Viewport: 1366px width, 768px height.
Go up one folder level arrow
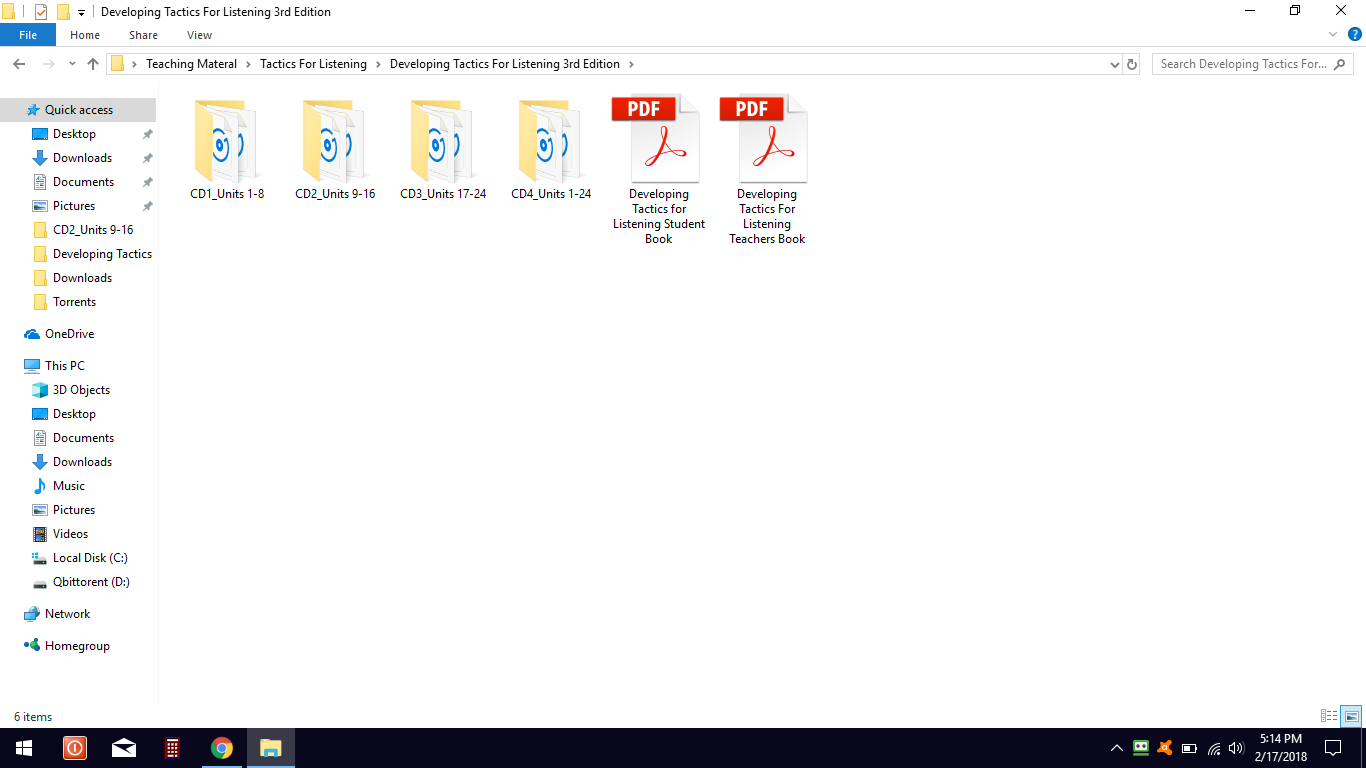coord(93,64)
